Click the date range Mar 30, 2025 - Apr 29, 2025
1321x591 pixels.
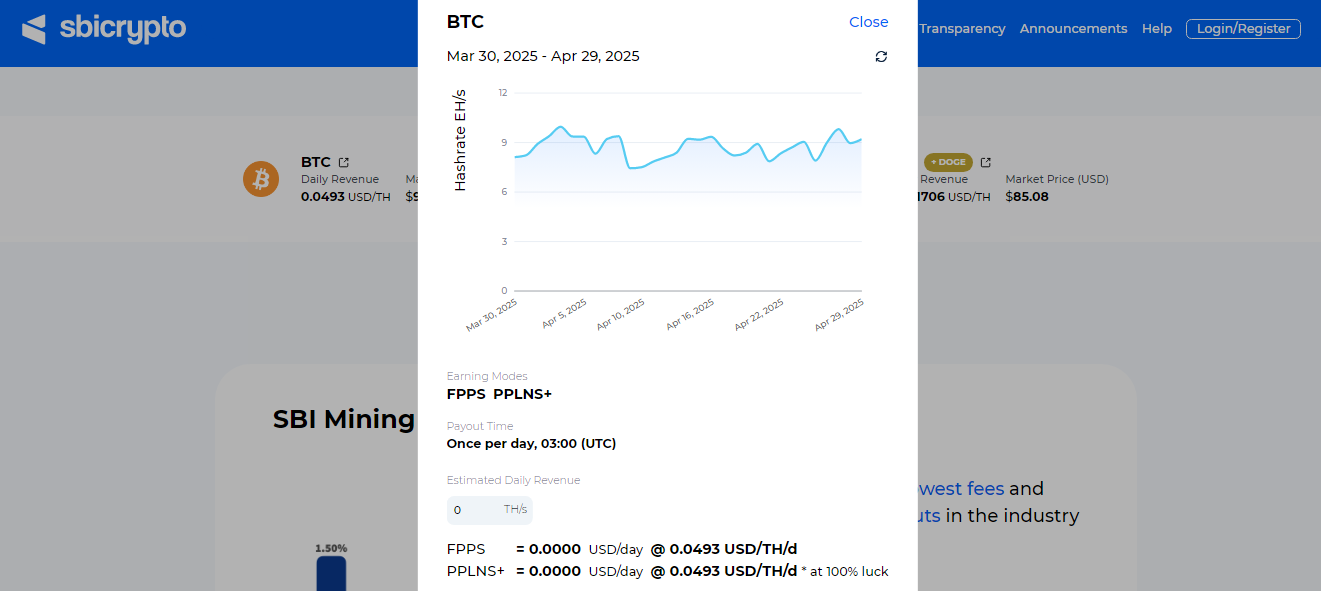coord(543,56)
